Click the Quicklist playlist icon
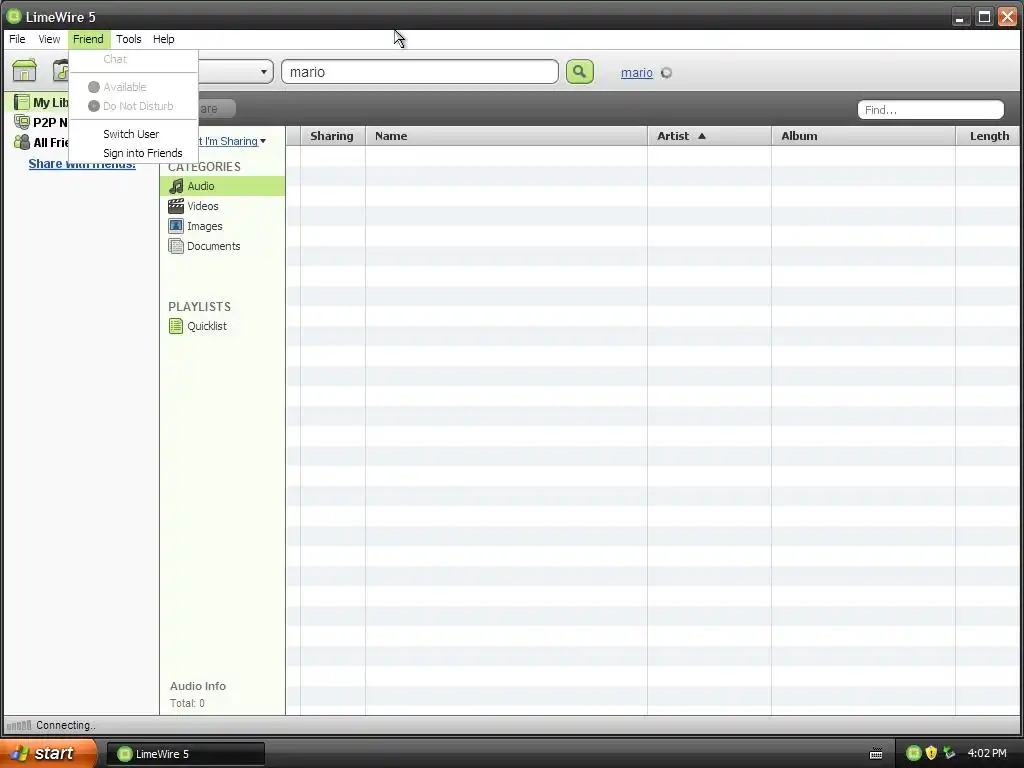The width and height of the screenshot is (1024, 768). click(176, 326)
